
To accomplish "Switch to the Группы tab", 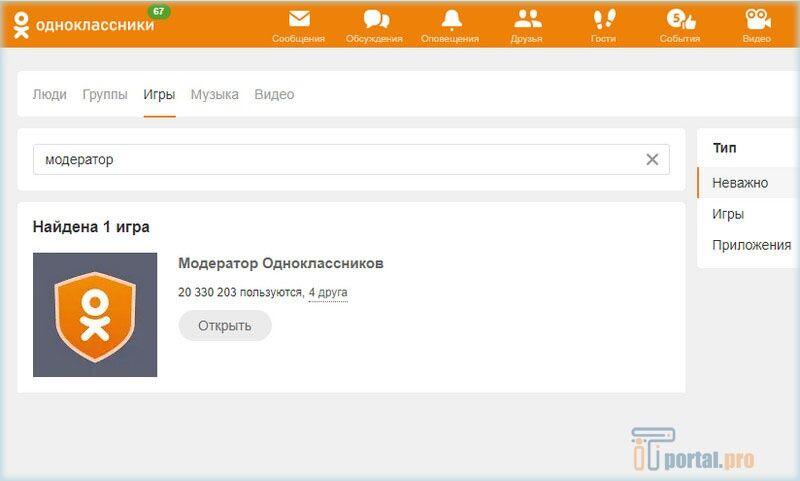I will click(x=105, y=94).
